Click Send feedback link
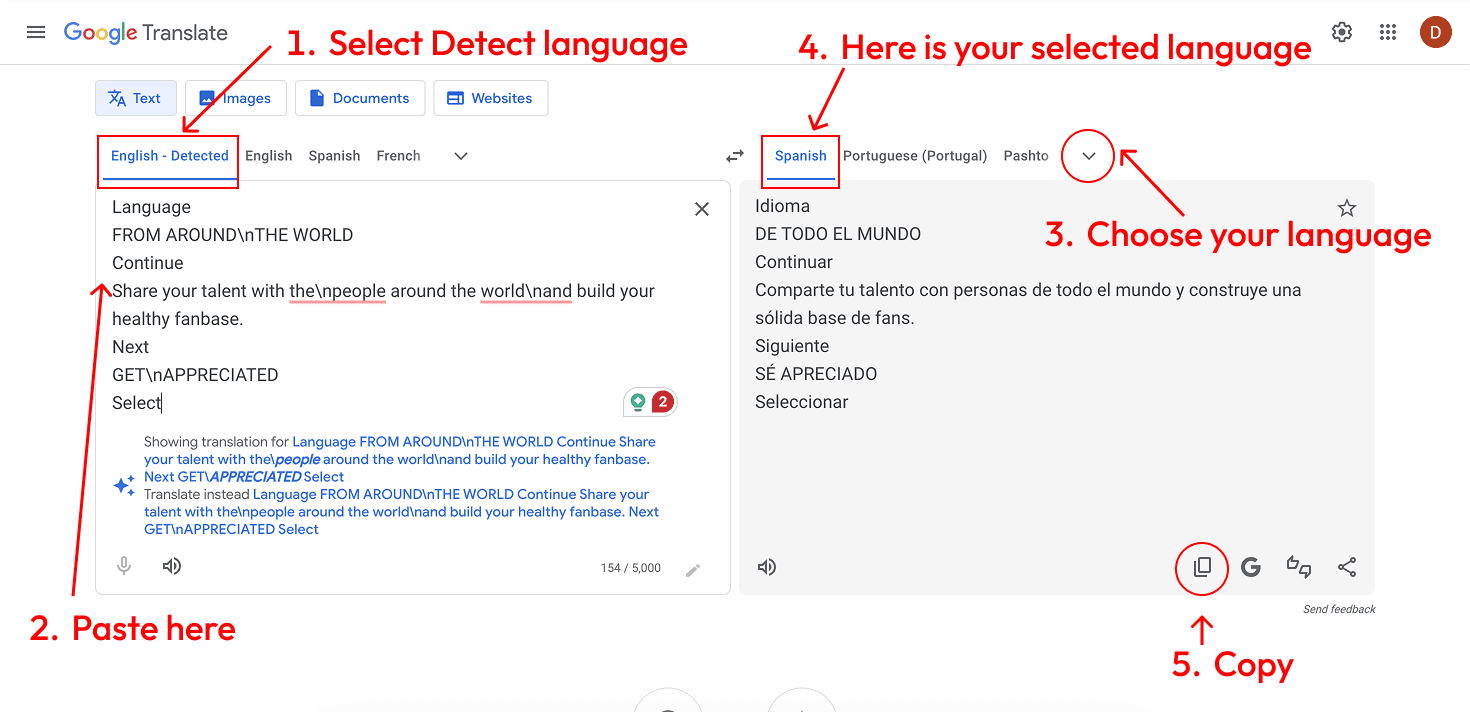 click(1338, 609)
